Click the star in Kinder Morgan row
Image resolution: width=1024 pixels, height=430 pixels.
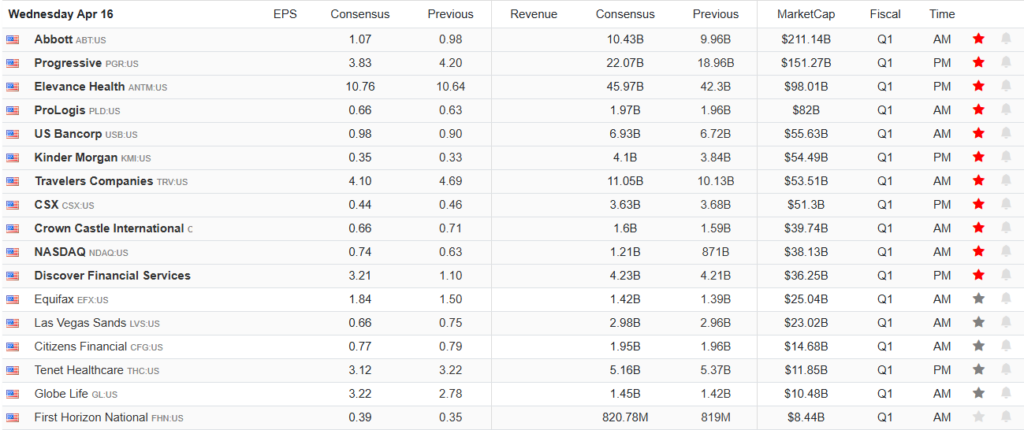click(978, 157)
